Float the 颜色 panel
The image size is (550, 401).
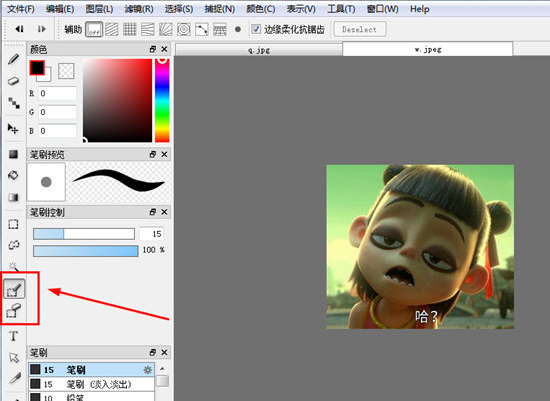click(153, 49)
